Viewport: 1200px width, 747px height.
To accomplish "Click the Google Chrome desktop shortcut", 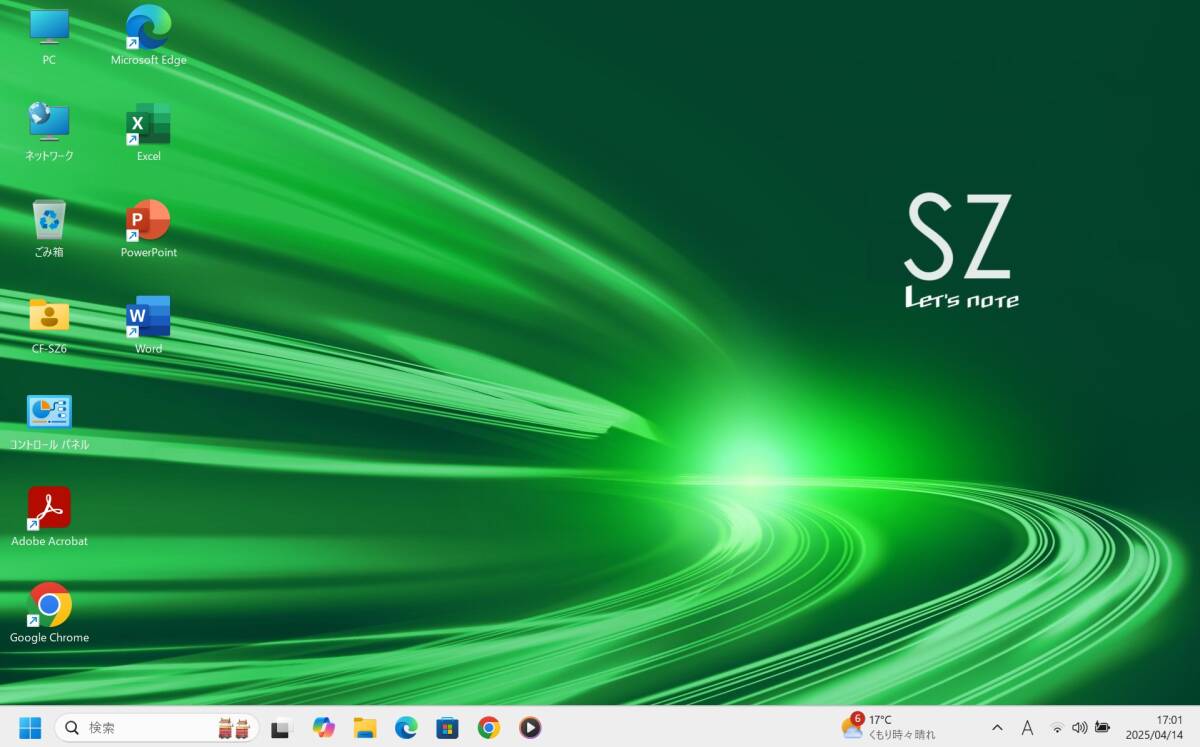I will tap(49, 605).
